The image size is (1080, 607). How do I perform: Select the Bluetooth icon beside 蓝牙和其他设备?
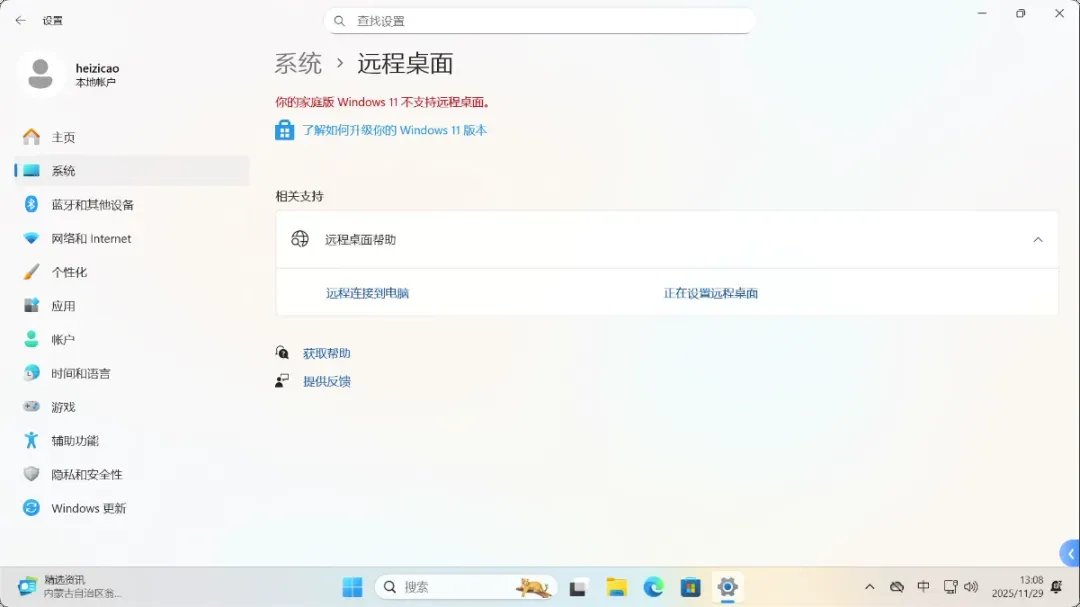[x=30, y=204]
